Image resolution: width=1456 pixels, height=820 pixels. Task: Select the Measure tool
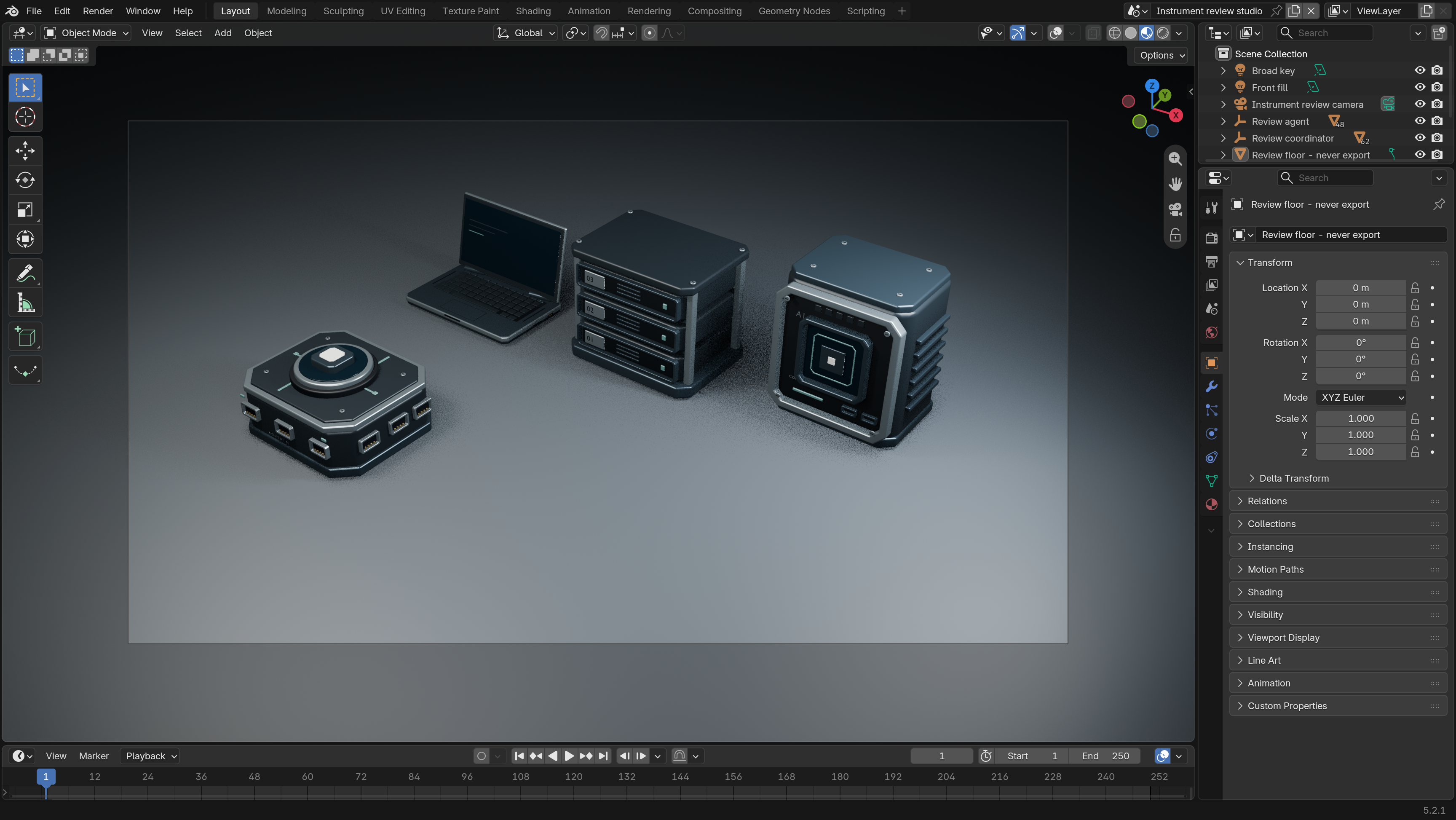(x=25, y=303)
